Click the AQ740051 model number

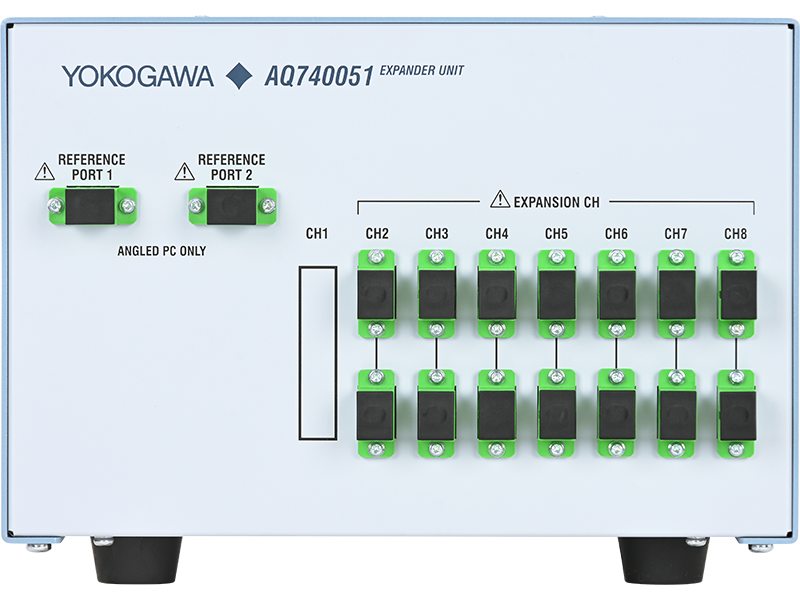coord(319,77)
